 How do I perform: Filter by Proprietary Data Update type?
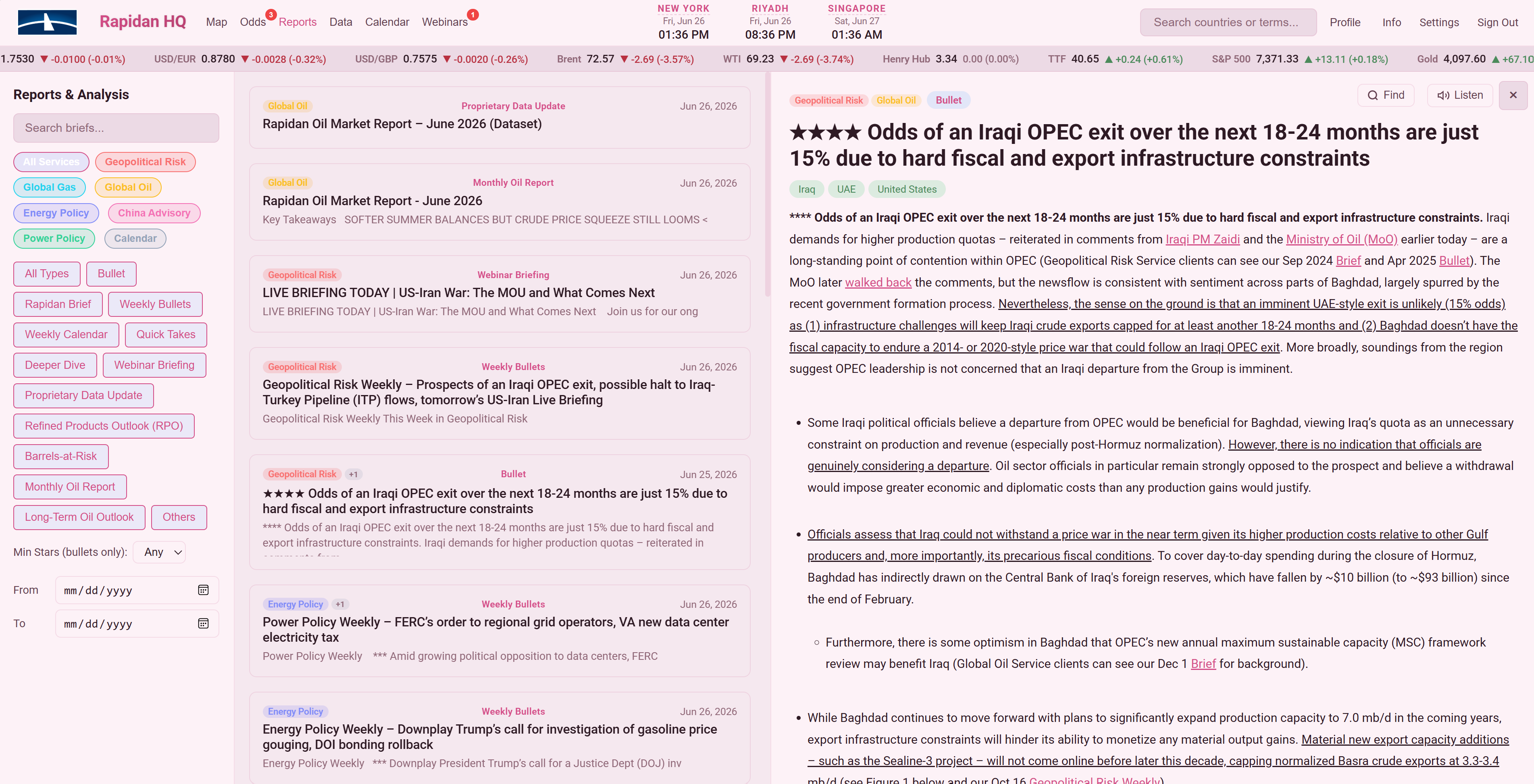[x=83, y=395]
